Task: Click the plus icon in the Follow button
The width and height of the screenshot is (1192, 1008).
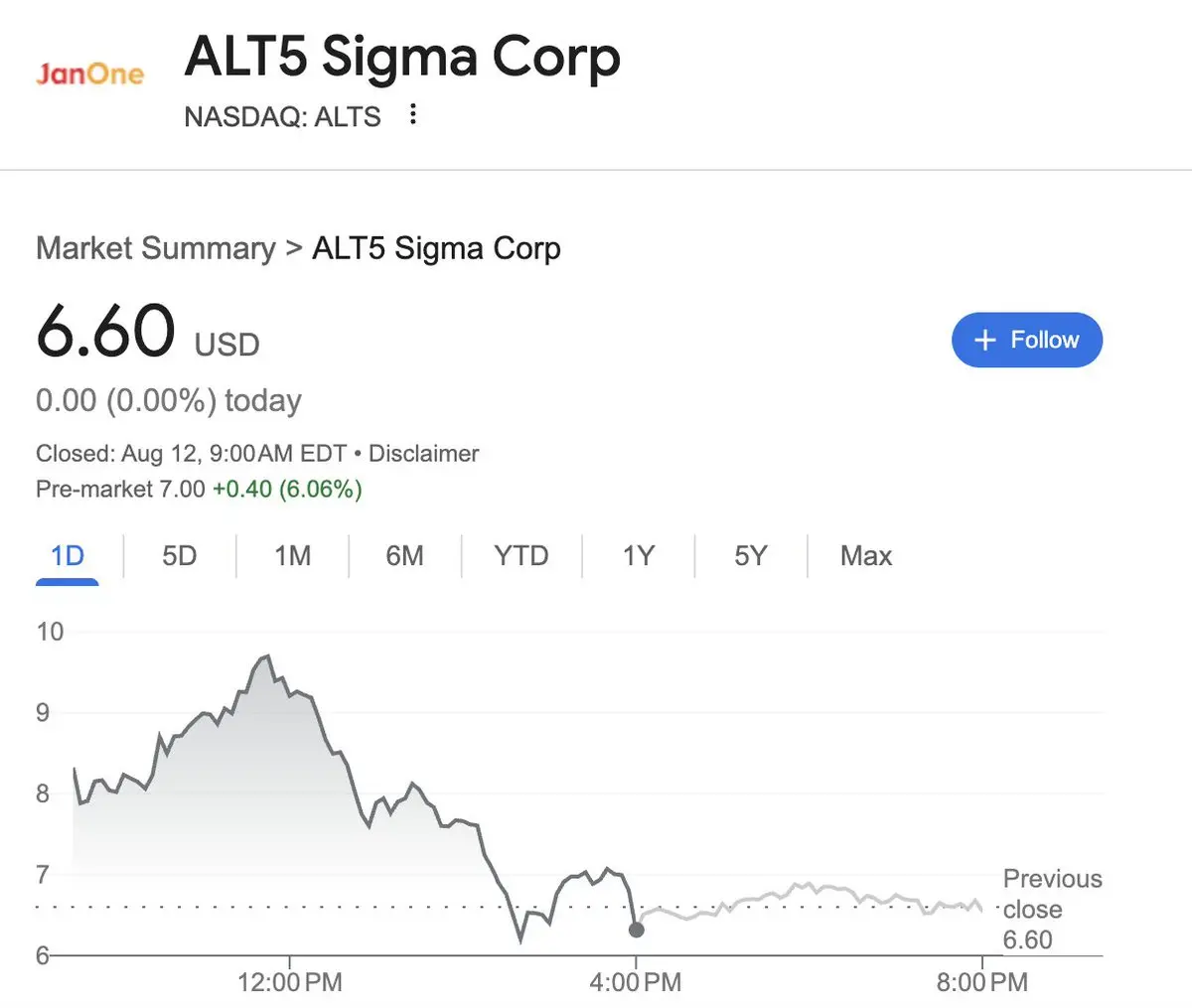Action: (984, 341)
